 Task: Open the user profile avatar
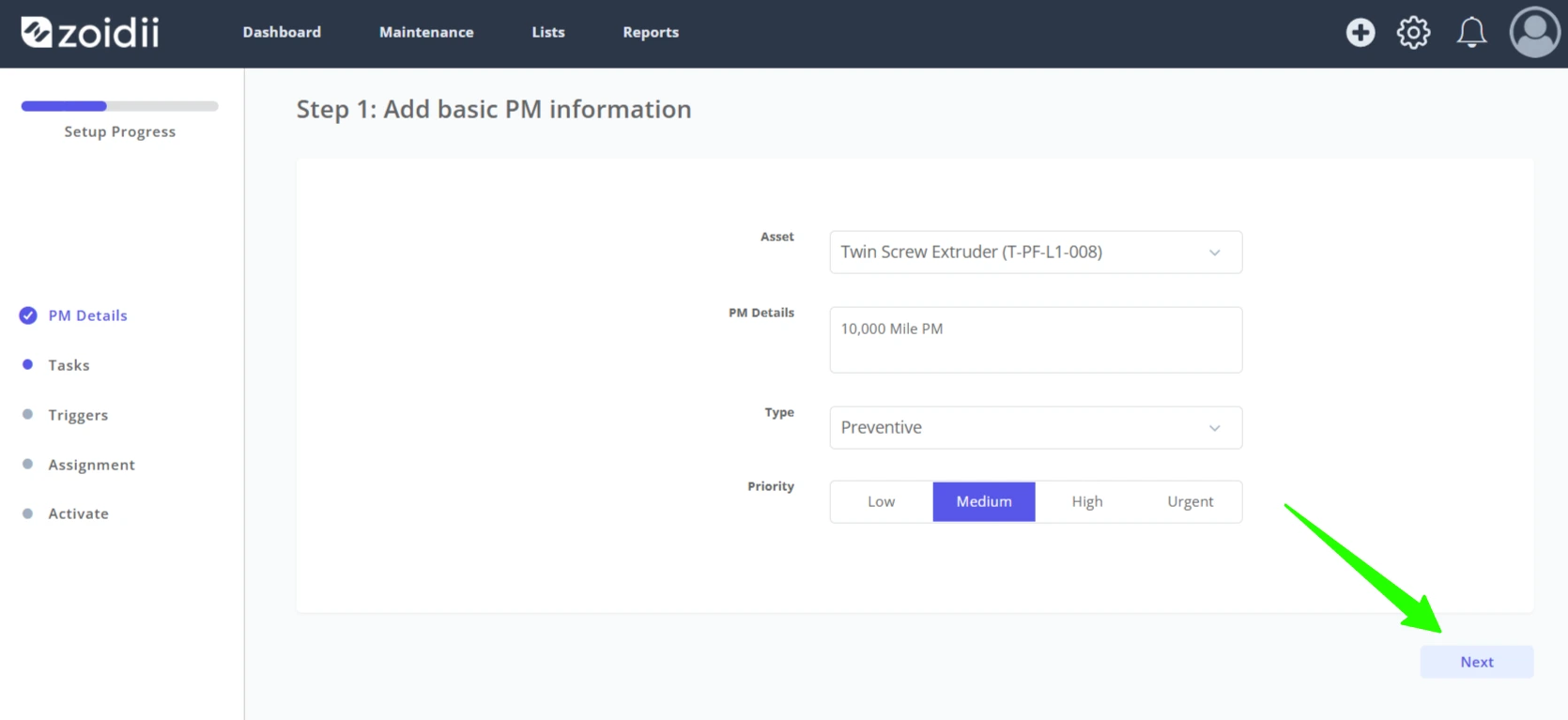coord(1534,33)
